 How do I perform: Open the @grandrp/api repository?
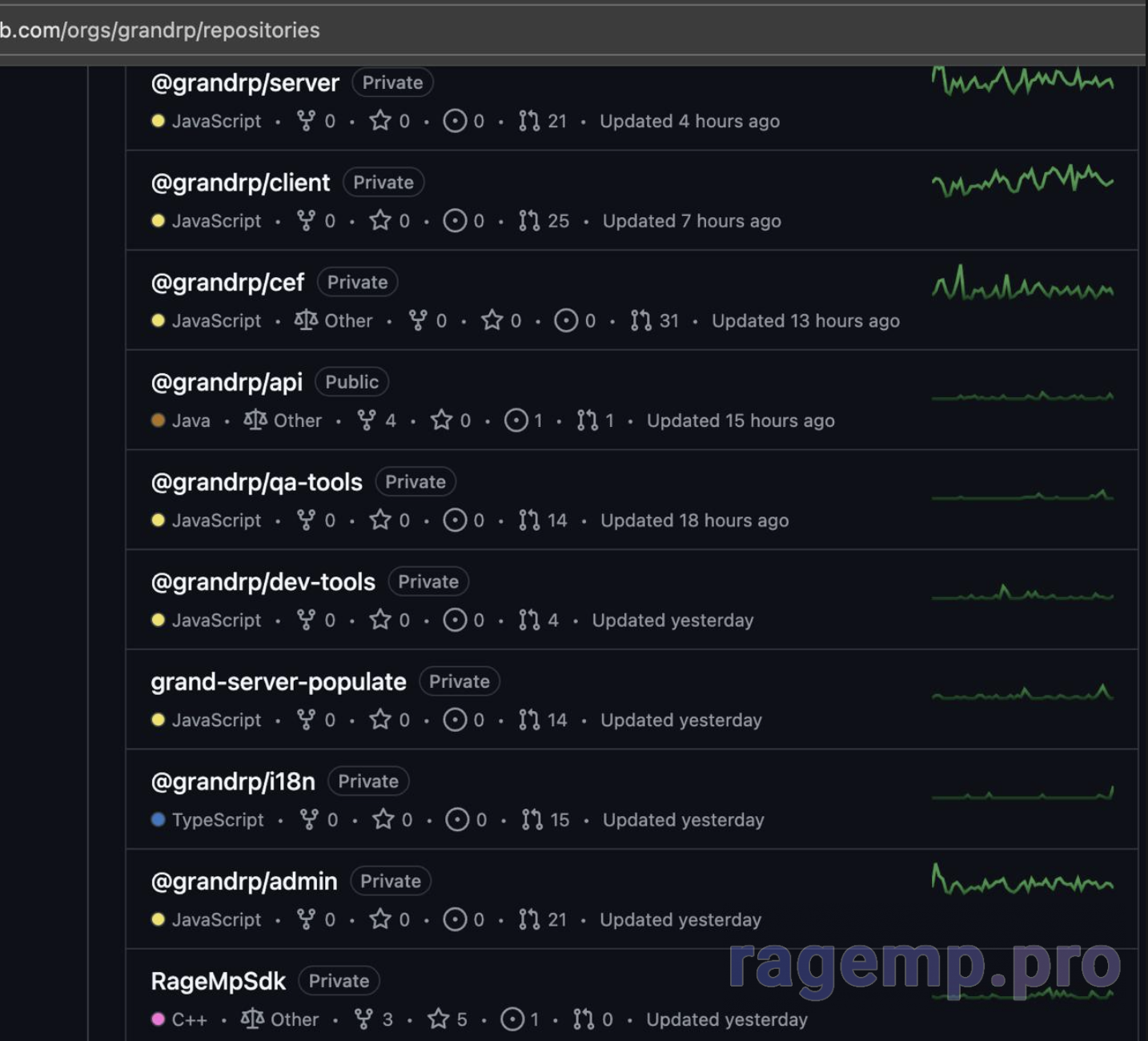pyautogui.click(x=227, y=383)
